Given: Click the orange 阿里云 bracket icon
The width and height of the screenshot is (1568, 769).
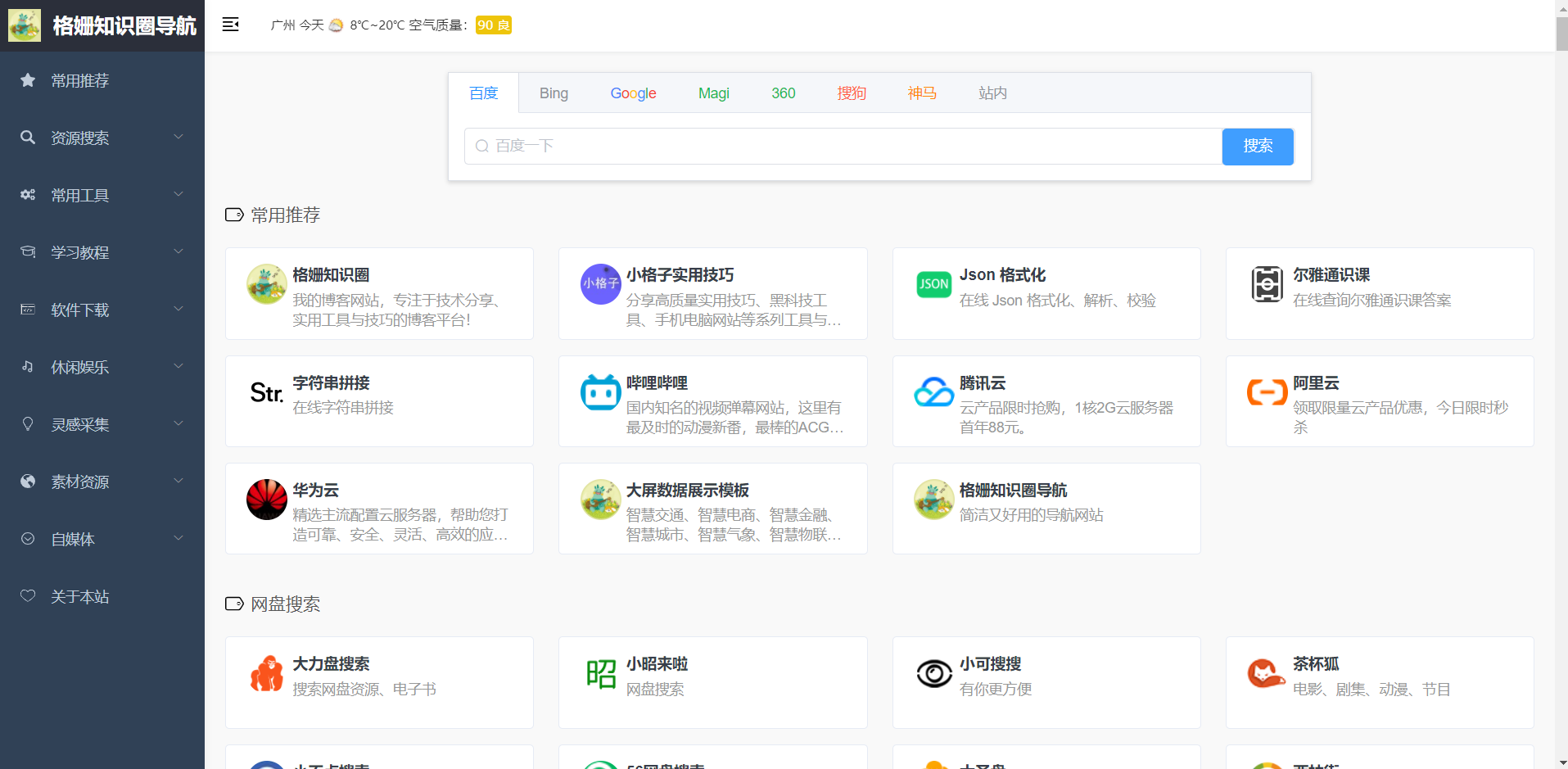Looking at the screenshot, I should (x=1268, y=392).
